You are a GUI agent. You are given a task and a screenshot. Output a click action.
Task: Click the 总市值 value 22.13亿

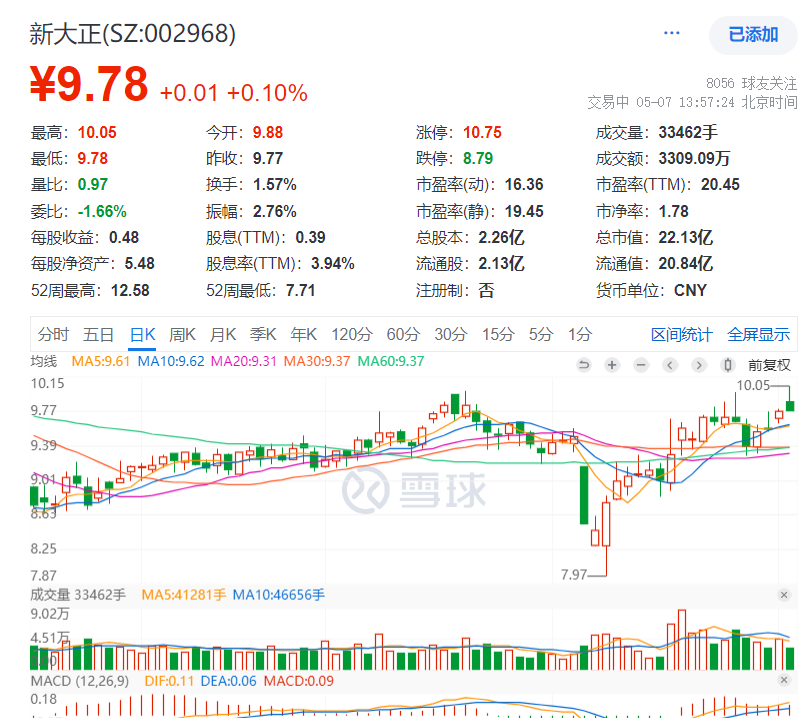[685, 238]
